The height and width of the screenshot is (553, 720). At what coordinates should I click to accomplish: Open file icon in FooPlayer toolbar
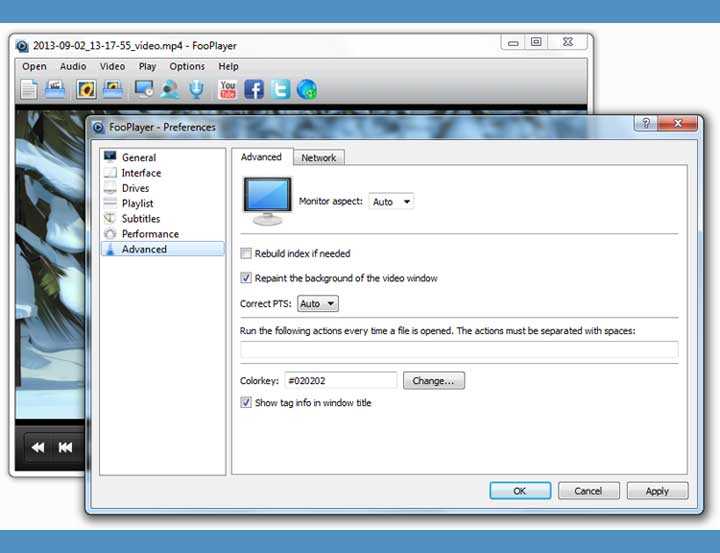(28, 89)
